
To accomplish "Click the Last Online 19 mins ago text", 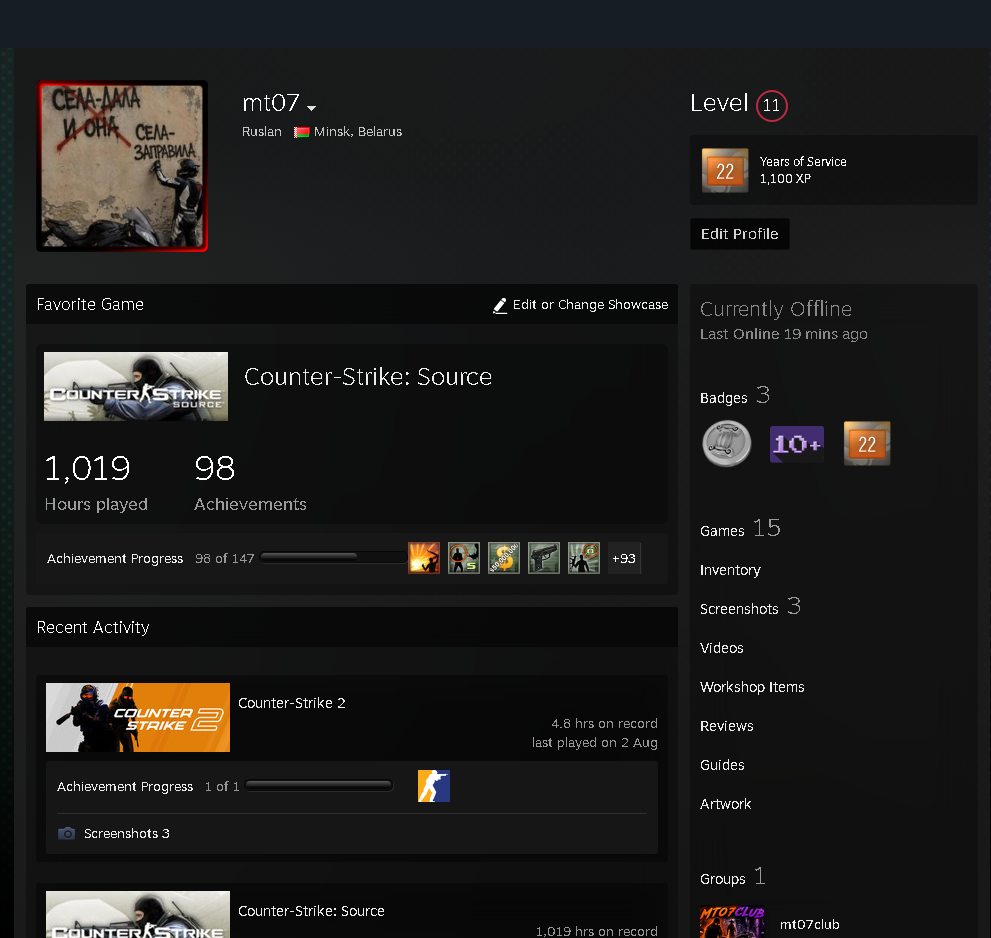I will [x=783, y=334].
